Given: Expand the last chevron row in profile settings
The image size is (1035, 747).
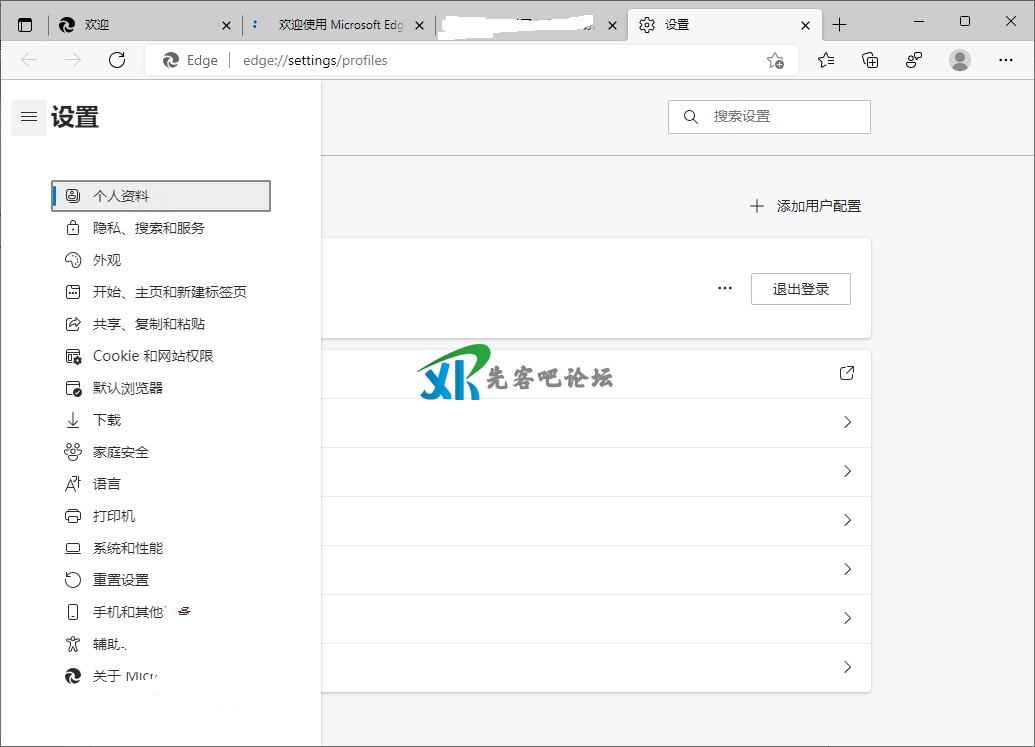Looking at the screenshot, I should 847,667.
